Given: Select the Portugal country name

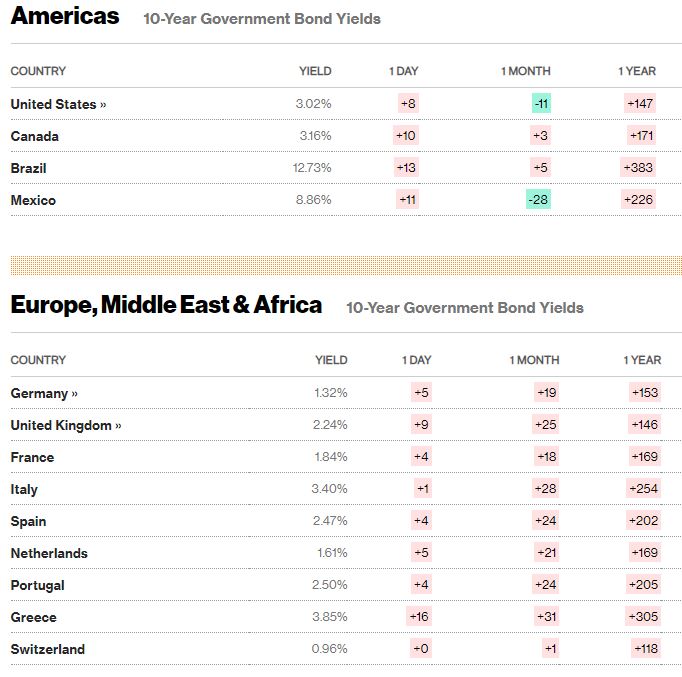Looking at the screenshot, I should point(37,585).
